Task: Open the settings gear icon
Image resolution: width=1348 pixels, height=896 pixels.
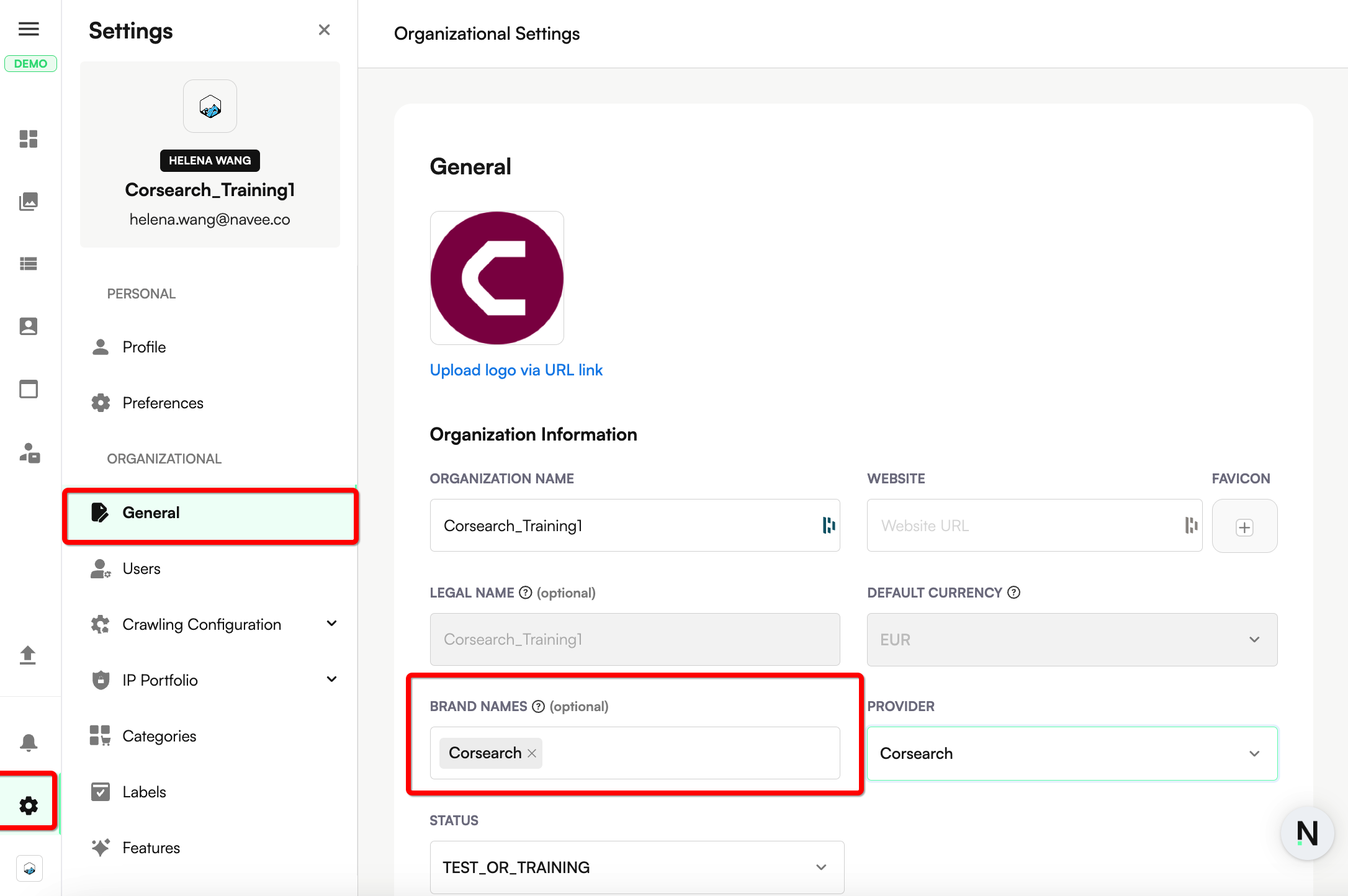Action: coord(29,805)
